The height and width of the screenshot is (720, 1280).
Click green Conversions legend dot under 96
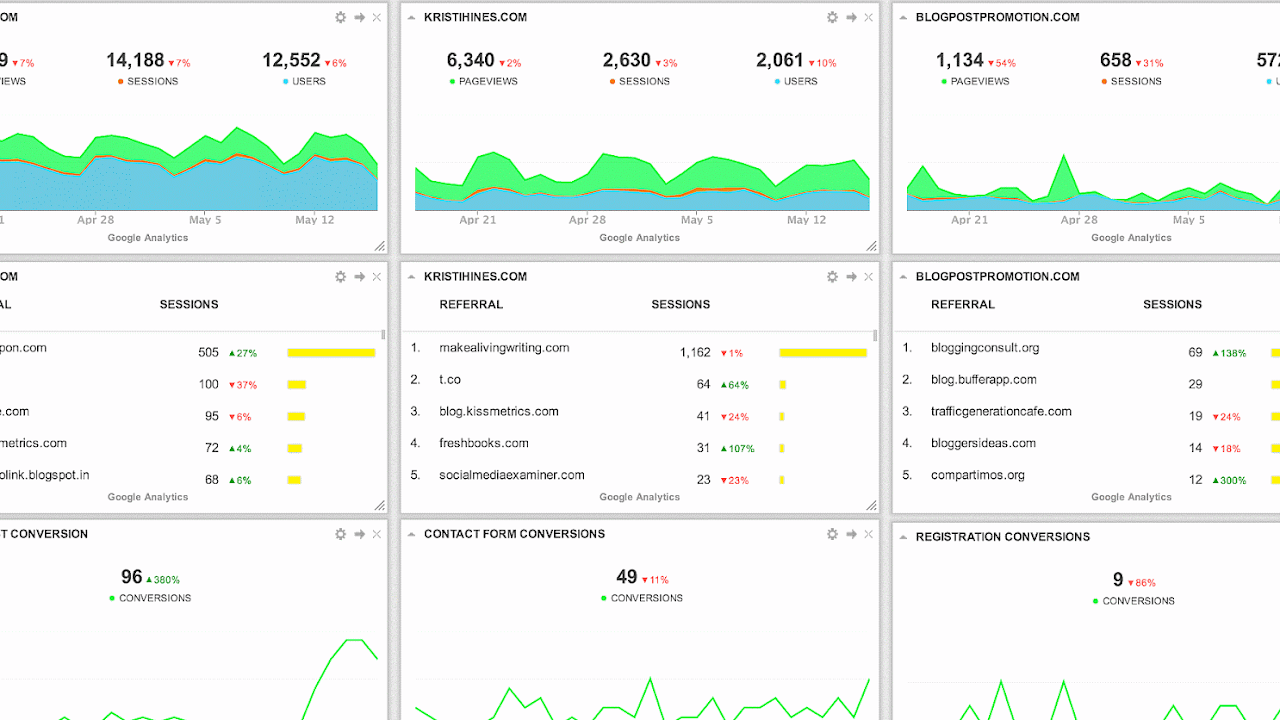click(x=112, y=598)
